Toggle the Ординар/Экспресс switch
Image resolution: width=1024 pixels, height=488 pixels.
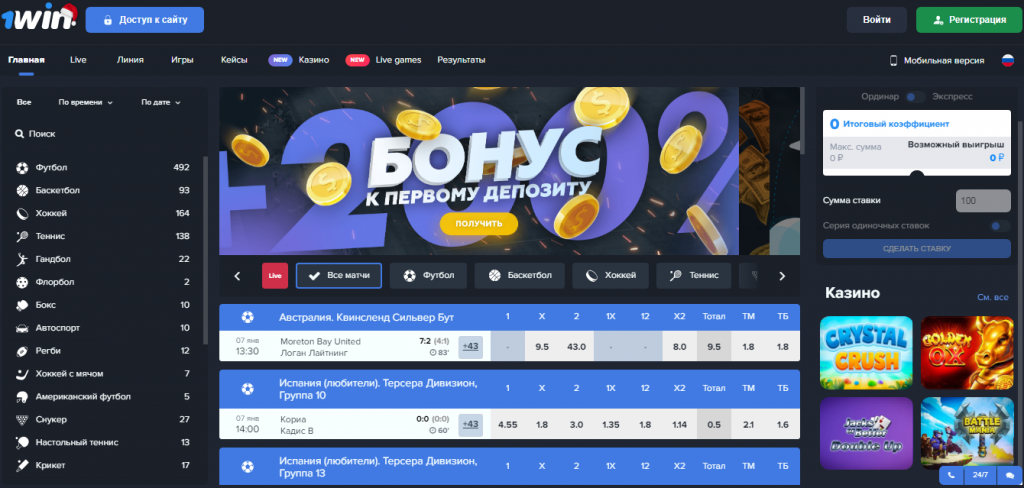[916, 97]
